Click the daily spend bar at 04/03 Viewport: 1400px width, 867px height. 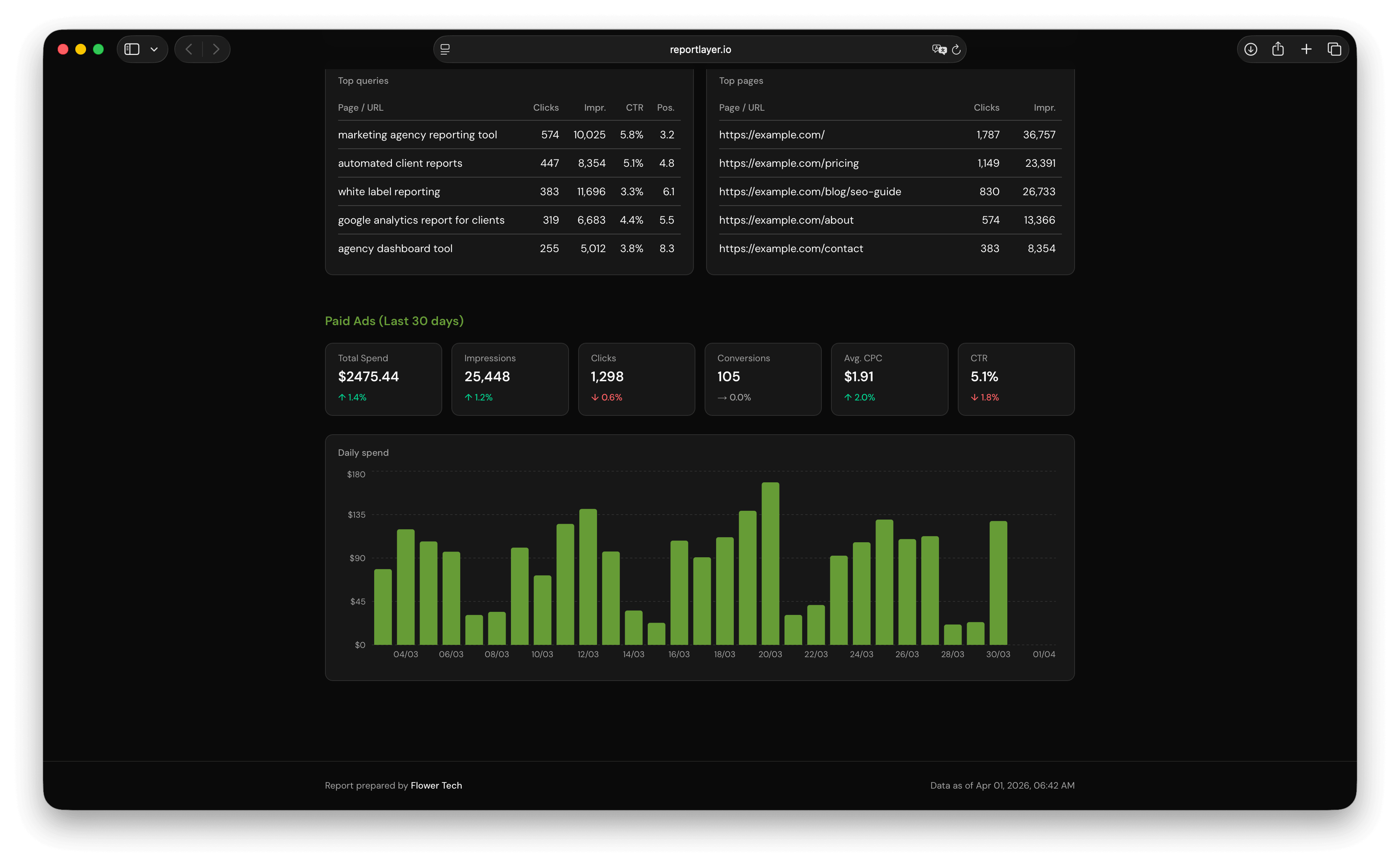coord(406,587)
